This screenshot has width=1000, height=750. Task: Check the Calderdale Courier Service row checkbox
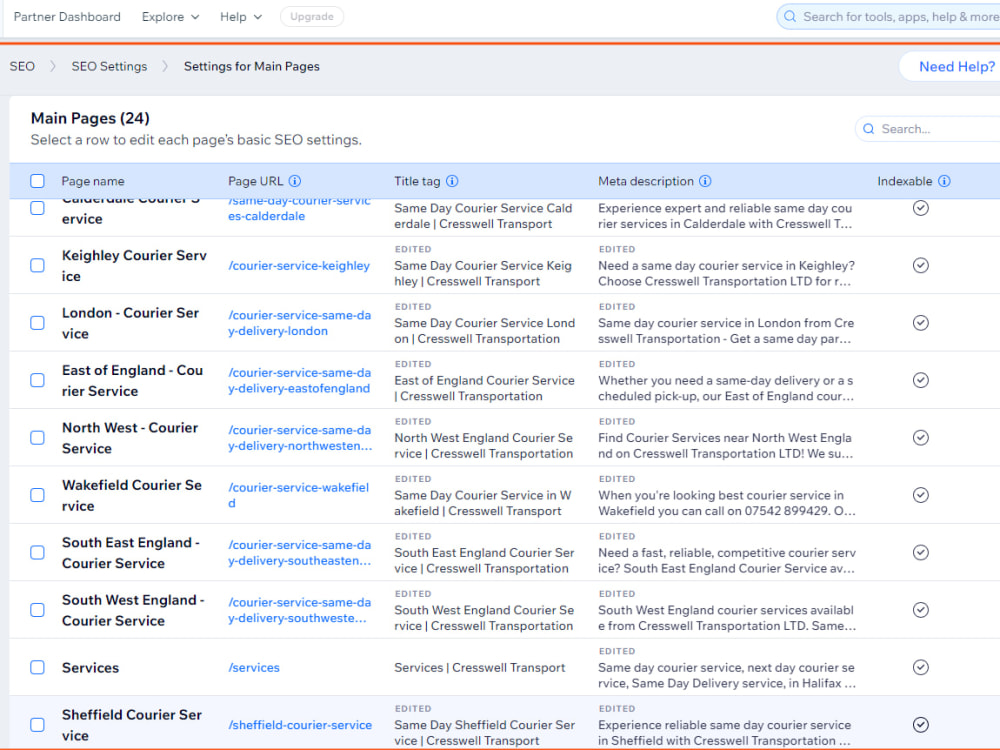(38, 208)
